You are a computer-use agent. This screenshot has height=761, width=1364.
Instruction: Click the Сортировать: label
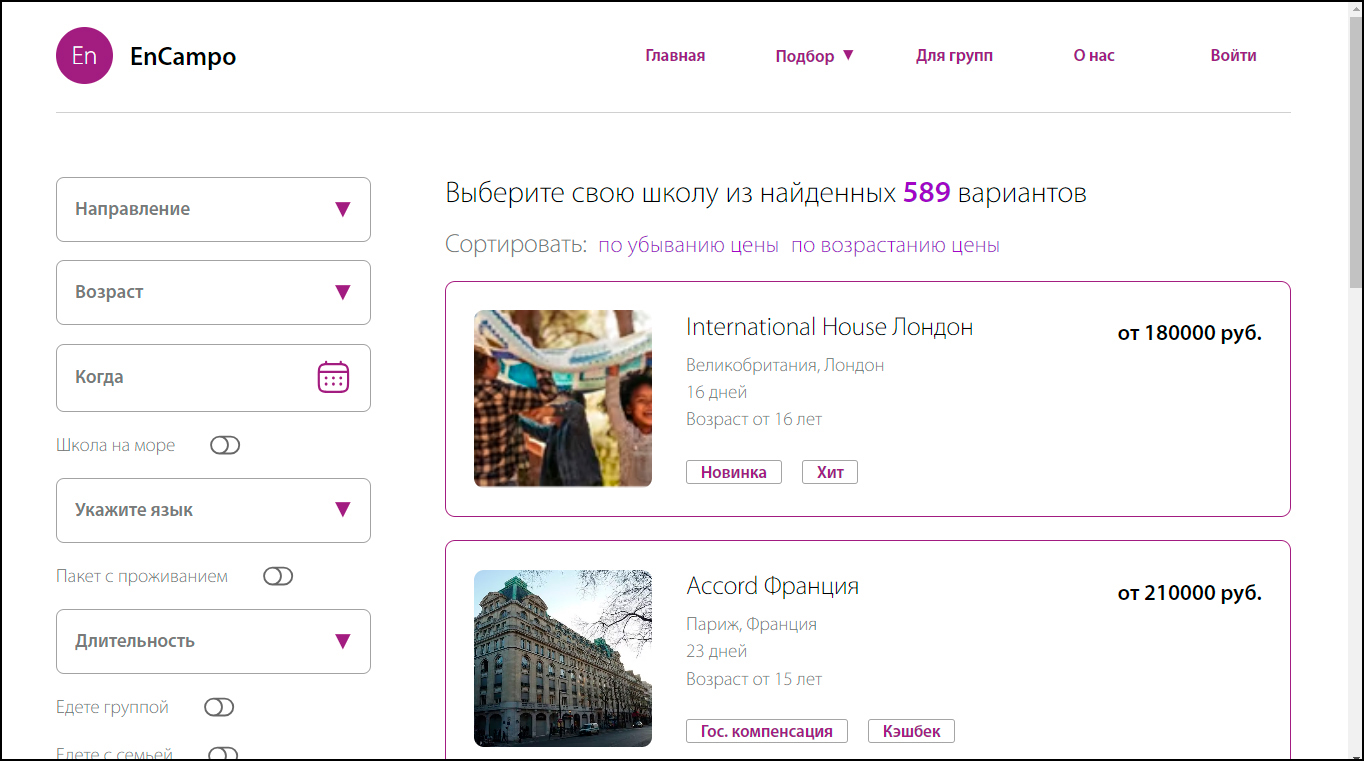516,245
